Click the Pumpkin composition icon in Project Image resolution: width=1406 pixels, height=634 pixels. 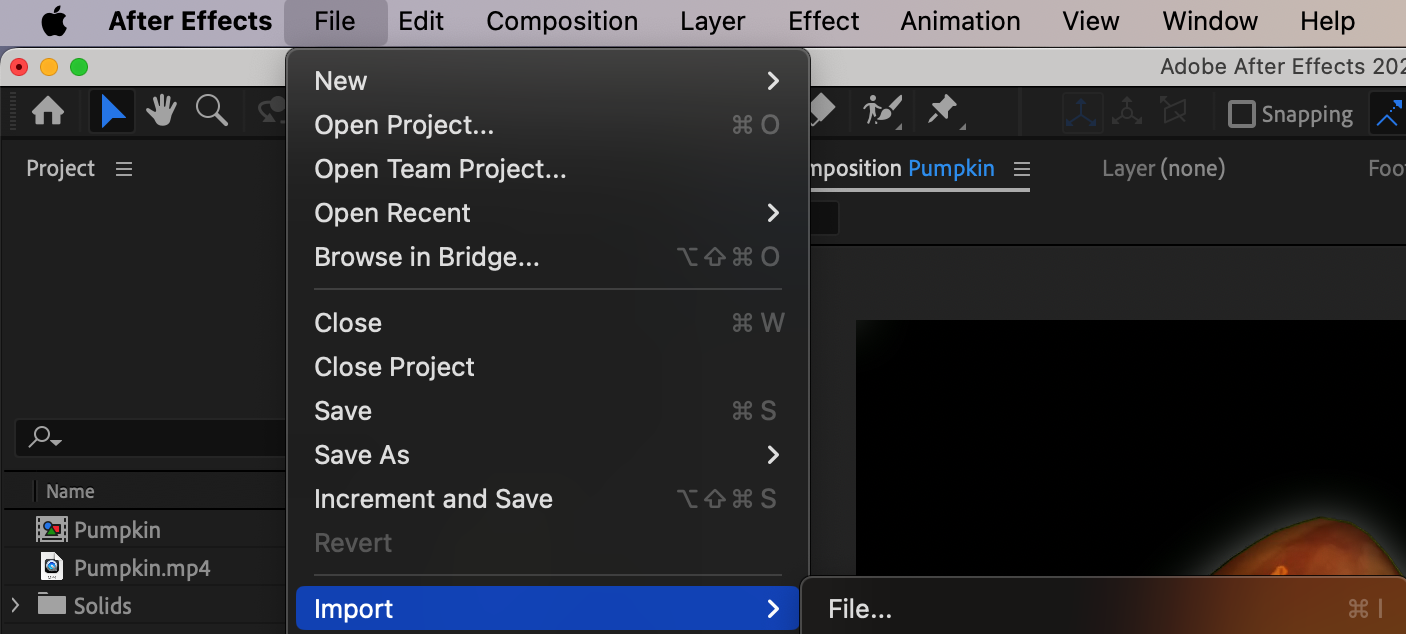click(51, 530)
